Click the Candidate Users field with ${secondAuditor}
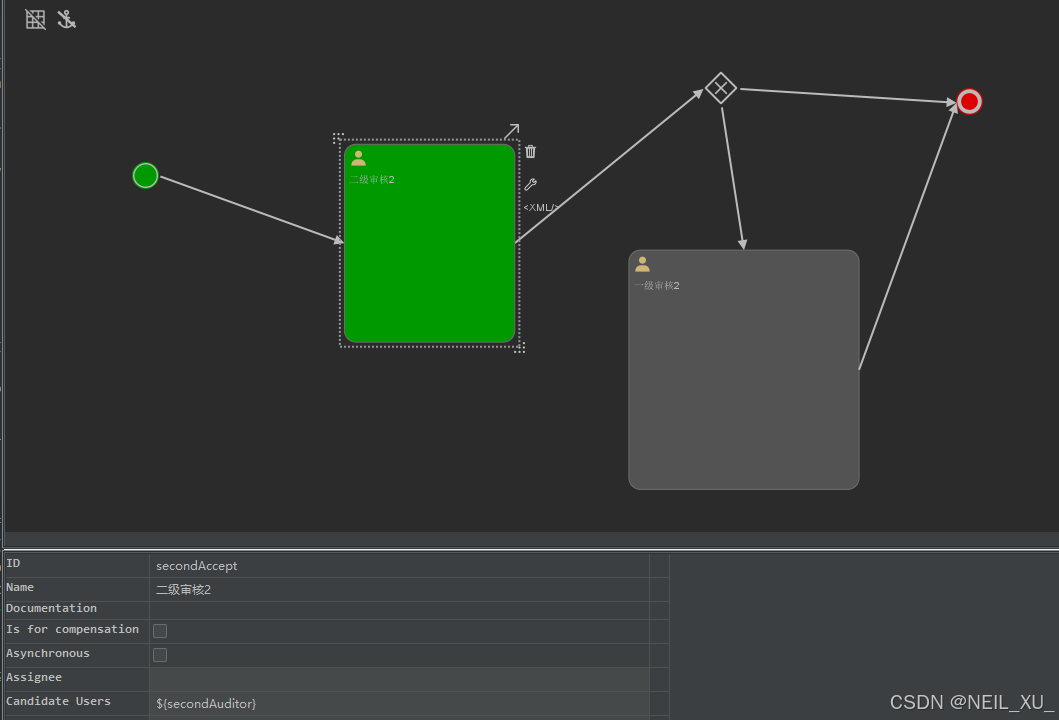Viewport: 1059px width, 720px height. pyautogui.click(x=398, y=704)
